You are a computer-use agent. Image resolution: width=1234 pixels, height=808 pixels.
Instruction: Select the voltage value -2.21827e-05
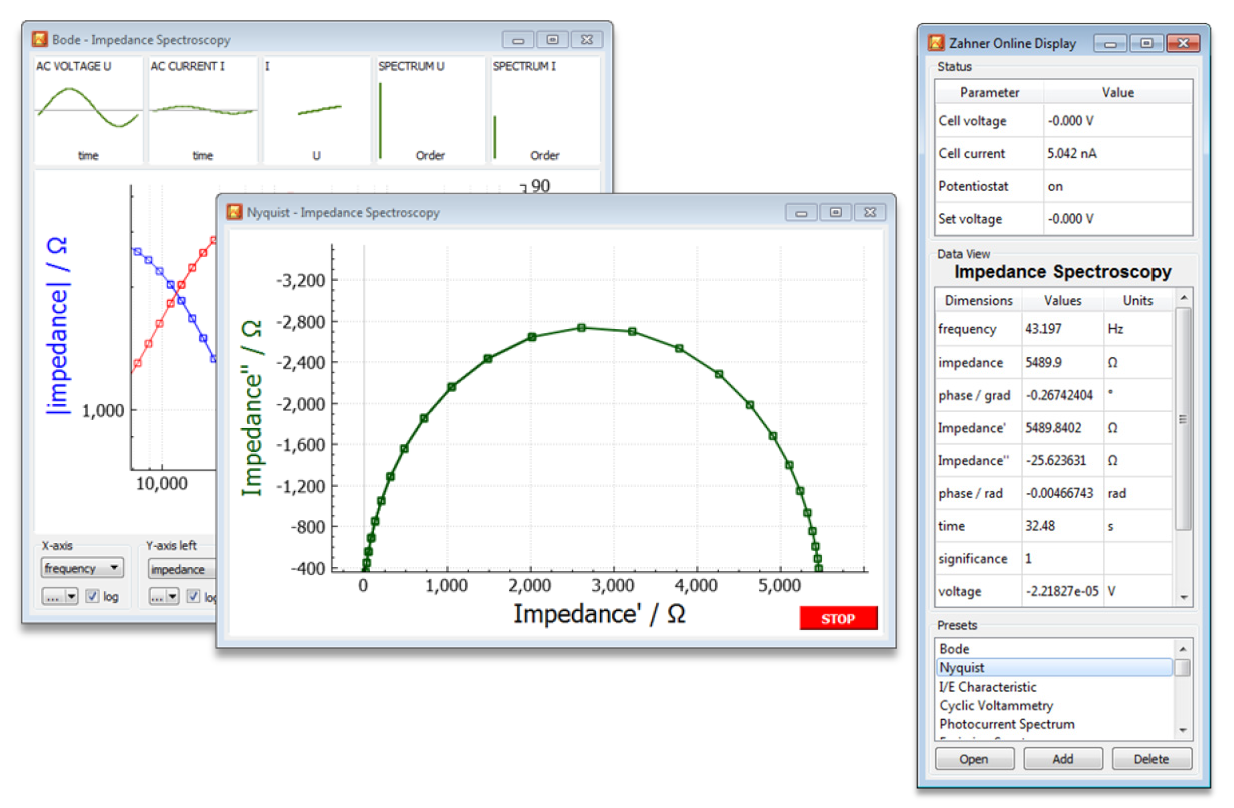(x=1062, y=591)
